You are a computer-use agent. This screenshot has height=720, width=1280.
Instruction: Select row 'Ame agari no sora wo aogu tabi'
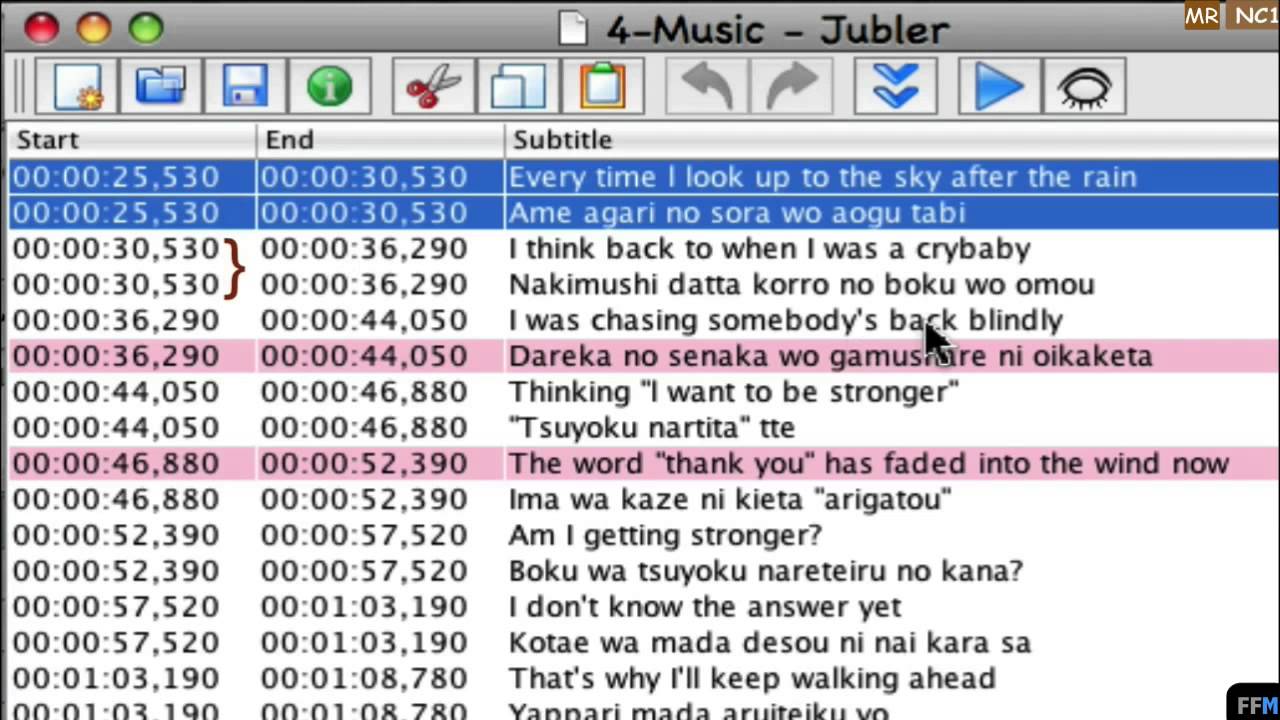click(x=643, y=213)
